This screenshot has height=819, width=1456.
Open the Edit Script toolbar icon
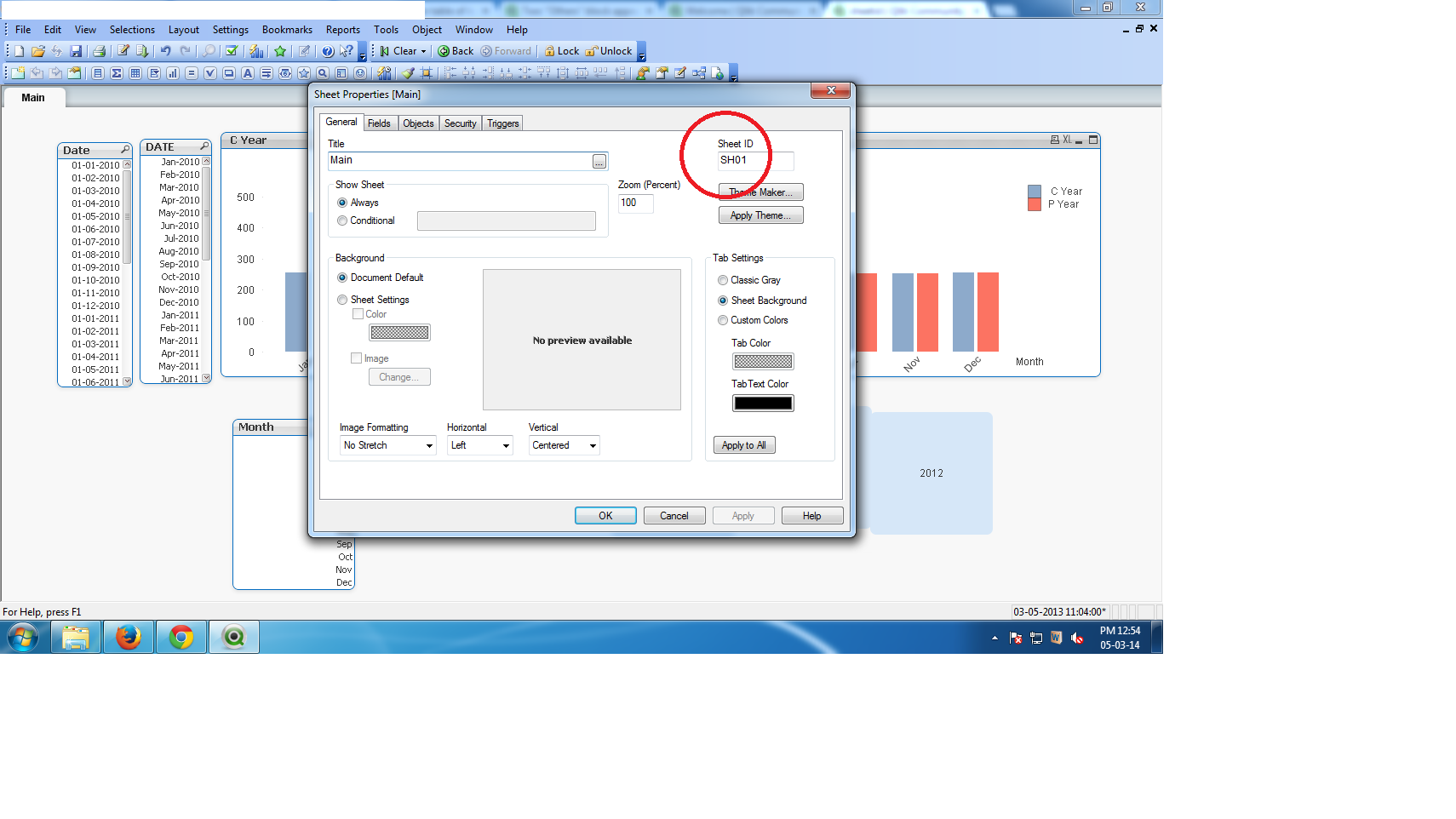coord(123,51)
